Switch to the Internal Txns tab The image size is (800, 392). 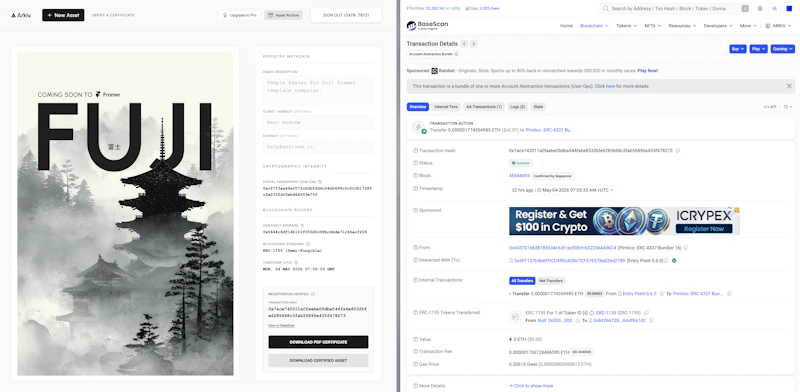[446, 107]
